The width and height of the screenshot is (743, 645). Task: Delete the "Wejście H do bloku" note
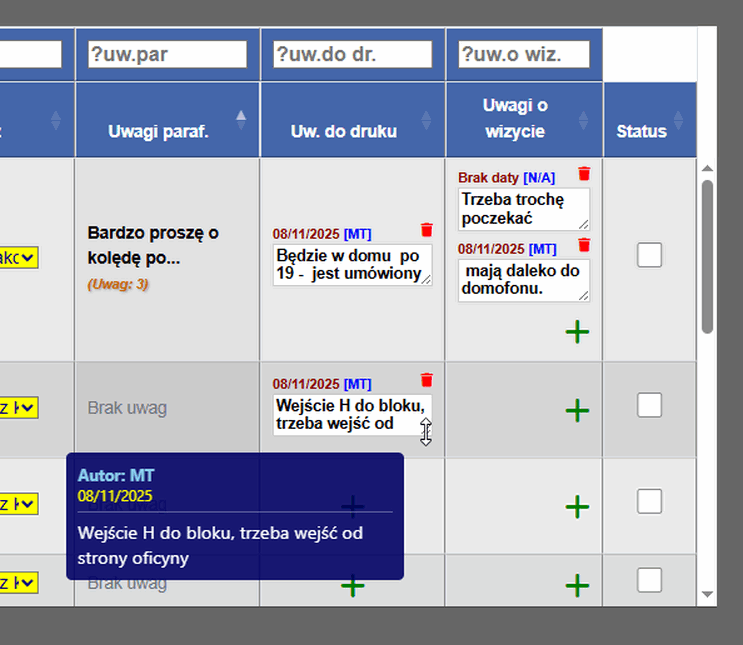(427, 380)
